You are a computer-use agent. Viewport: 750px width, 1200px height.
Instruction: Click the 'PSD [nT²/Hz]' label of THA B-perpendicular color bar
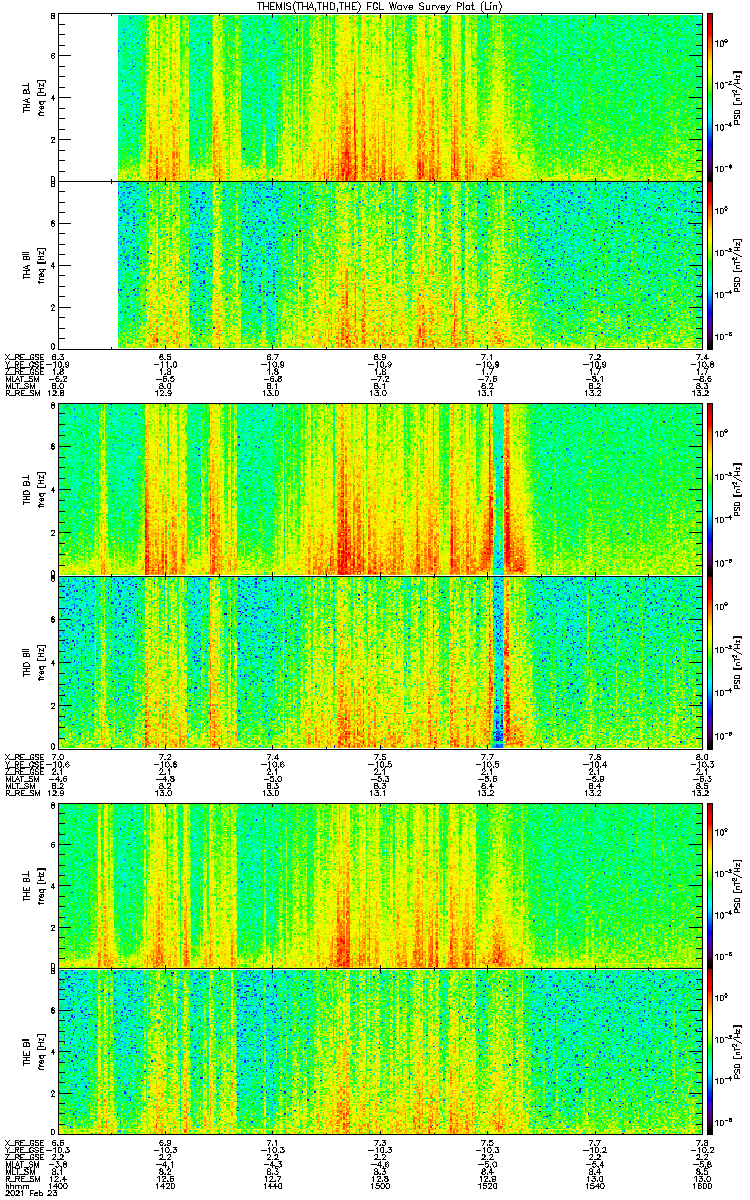point(736,98)
